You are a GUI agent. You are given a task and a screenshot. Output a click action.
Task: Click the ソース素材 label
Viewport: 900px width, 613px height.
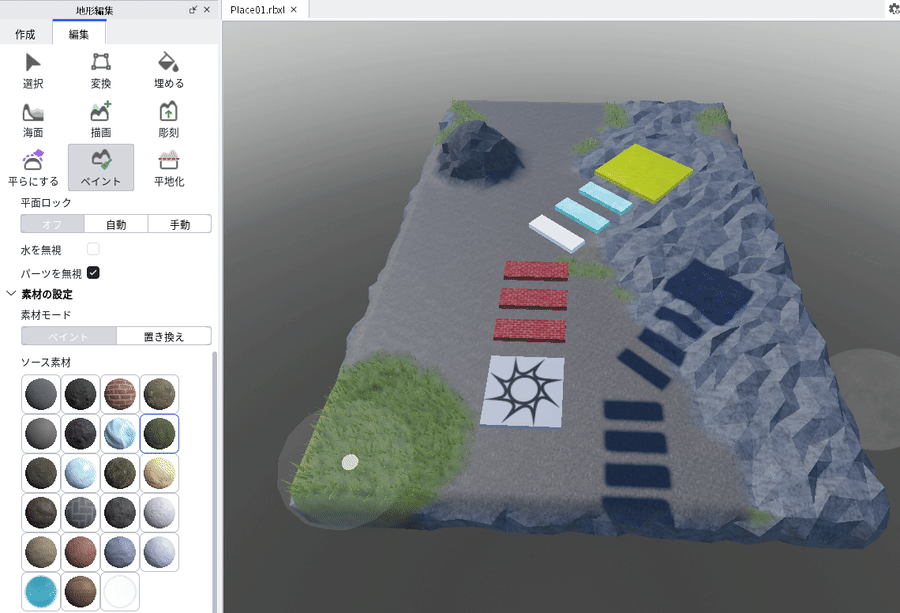pyautogui.click(x=46, y=362)
